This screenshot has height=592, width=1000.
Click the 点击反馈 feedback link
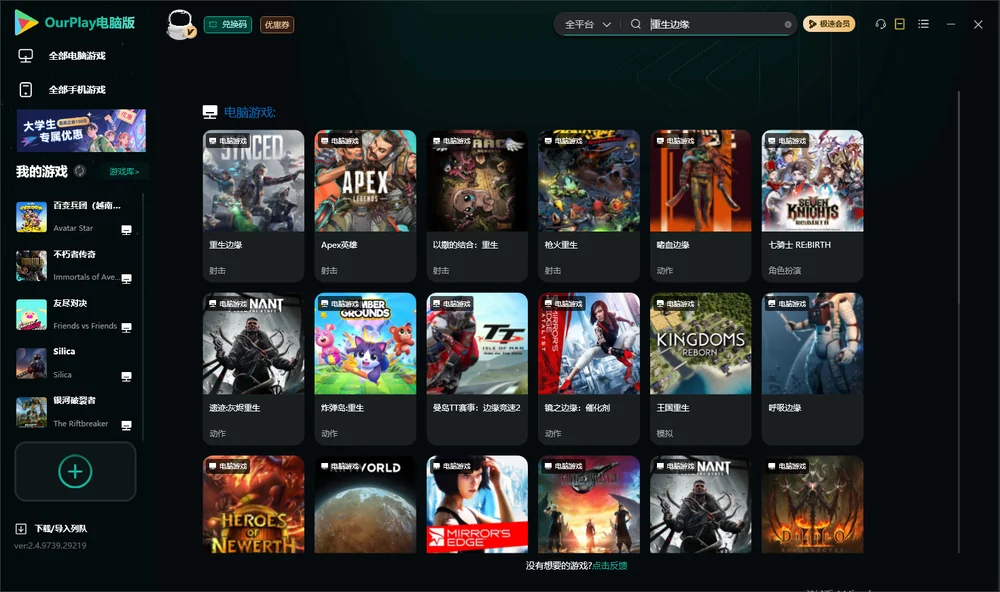click(x=610, y=565)
